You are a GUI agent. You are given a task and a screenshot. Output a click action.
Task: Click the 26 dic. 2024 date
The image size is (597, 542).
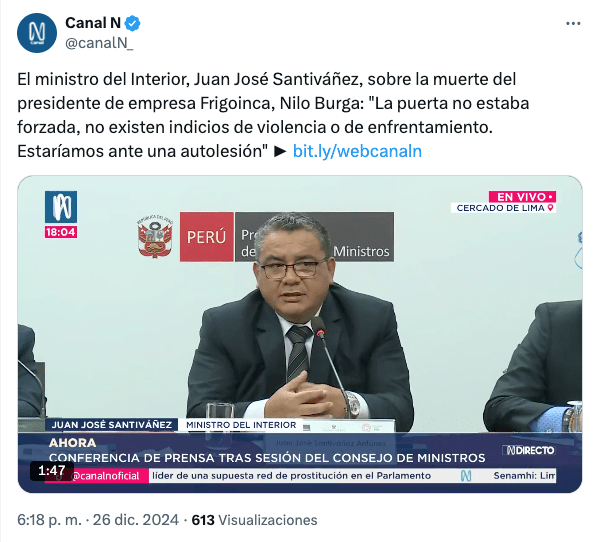pos(136,520)
